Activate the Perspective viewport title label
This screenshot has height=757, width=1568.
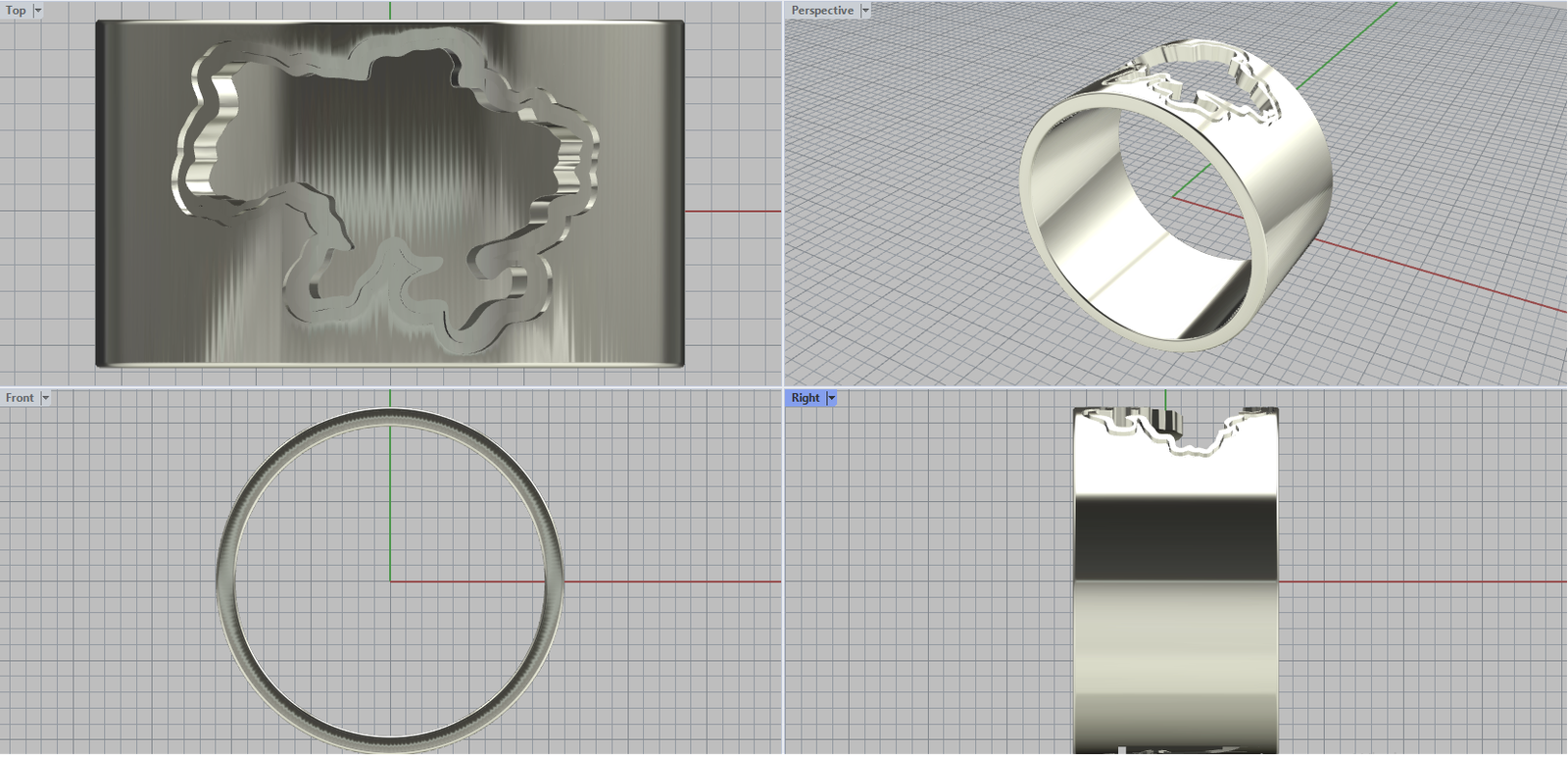[821, 11]
